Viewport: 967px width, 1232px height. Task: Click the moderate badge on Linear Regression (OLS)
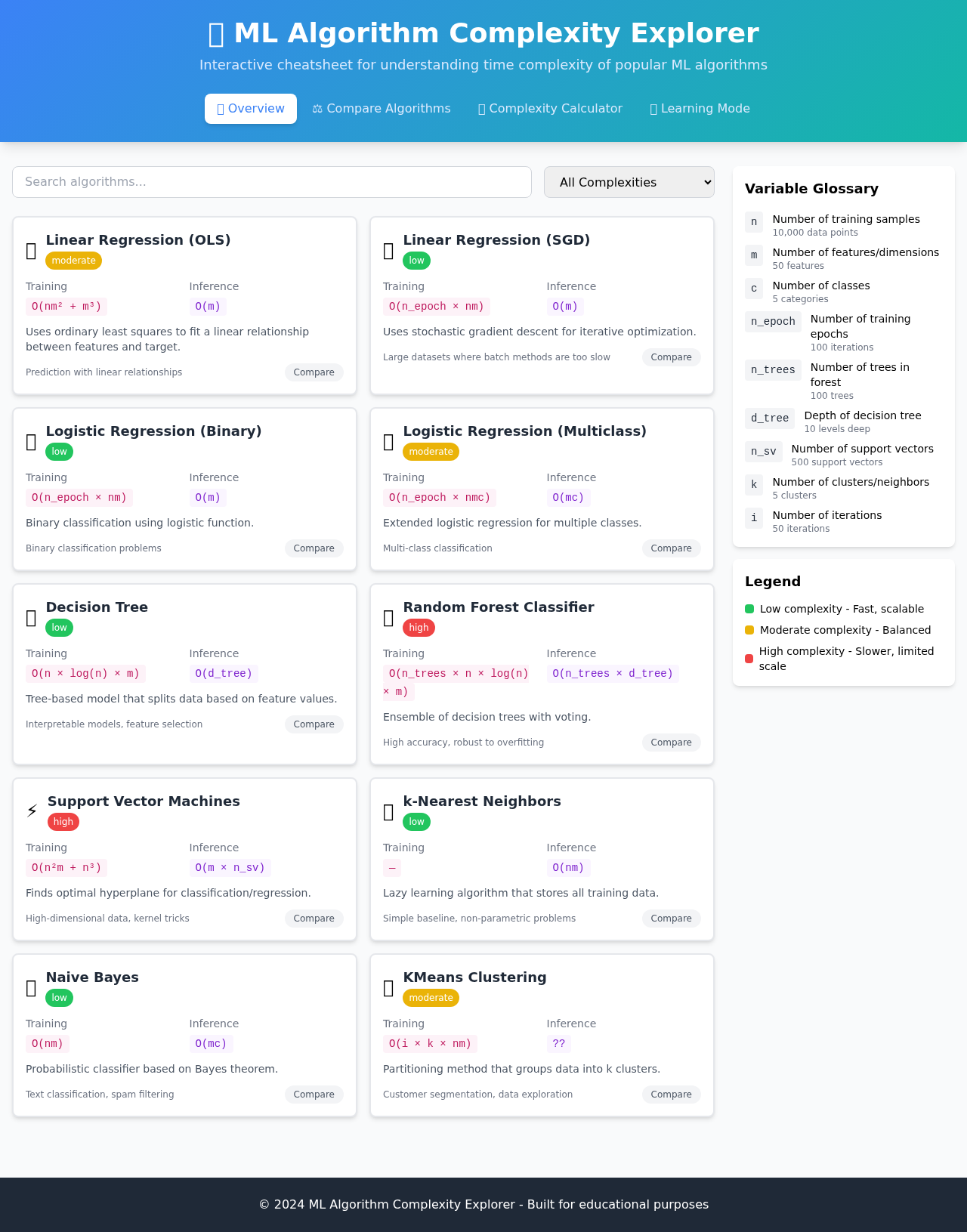click(x=73, y=261)
